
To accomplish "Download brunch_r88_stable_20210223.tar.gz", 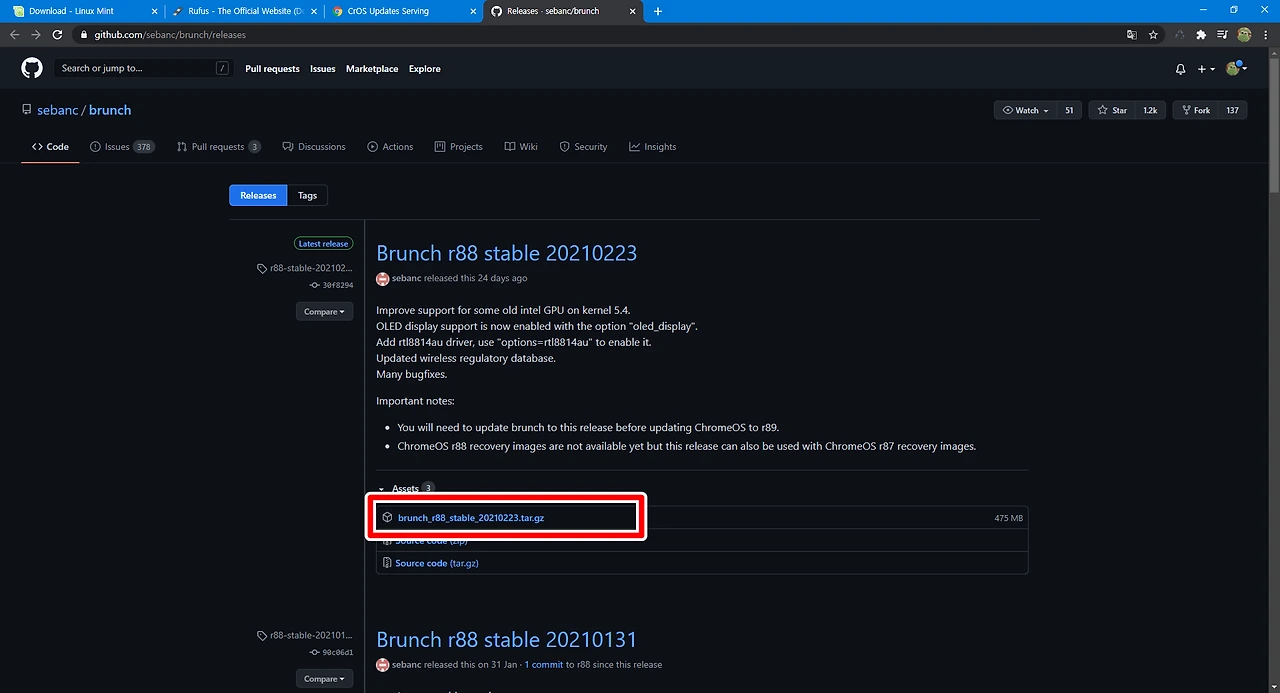I will click(x=470, y=518).
